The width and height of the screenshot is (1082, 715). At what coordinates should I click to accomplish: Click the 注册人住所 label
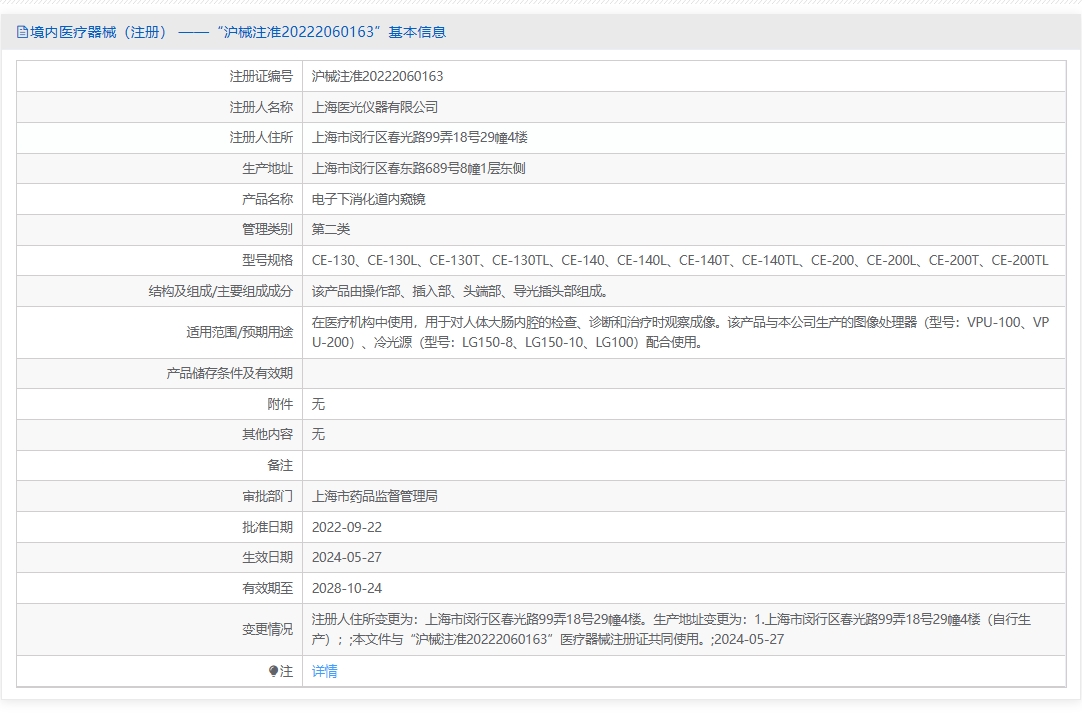(x=261, y=137)
